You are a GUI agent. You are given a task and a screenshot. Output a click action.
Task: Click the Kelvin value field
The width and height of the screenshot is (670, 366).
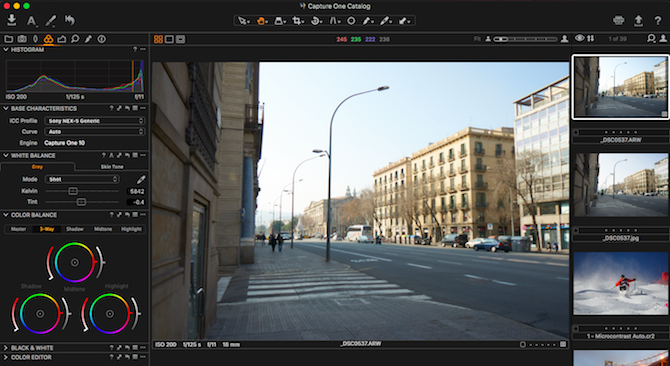(x=136, y=191)
